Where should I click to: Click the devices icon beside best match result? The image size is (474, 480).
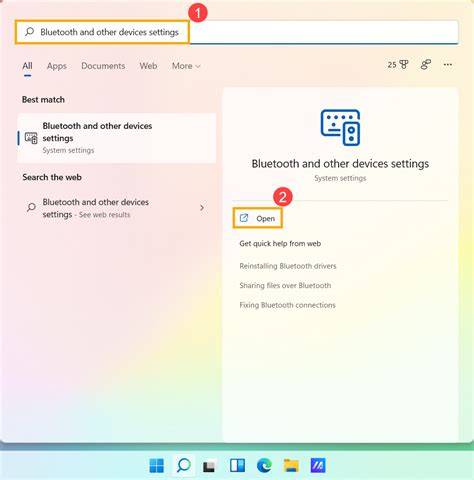(31, 138)
